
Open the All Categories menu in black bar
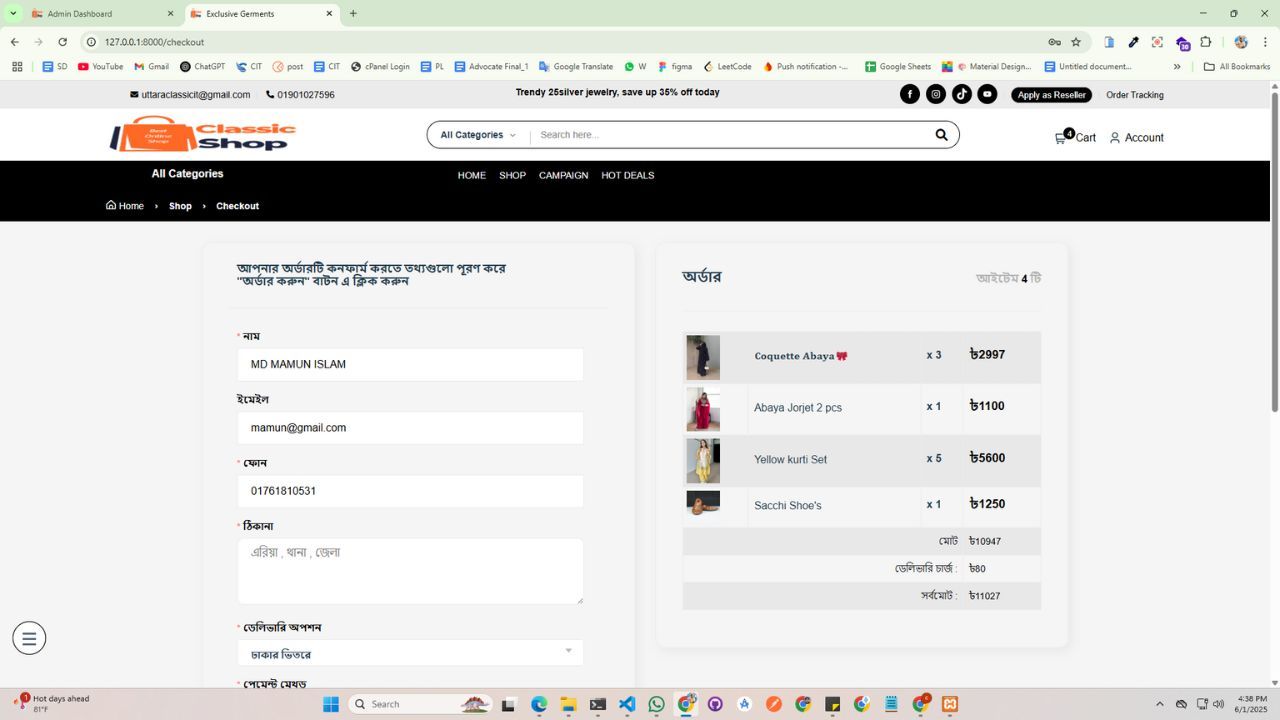[x=187, y=174]
